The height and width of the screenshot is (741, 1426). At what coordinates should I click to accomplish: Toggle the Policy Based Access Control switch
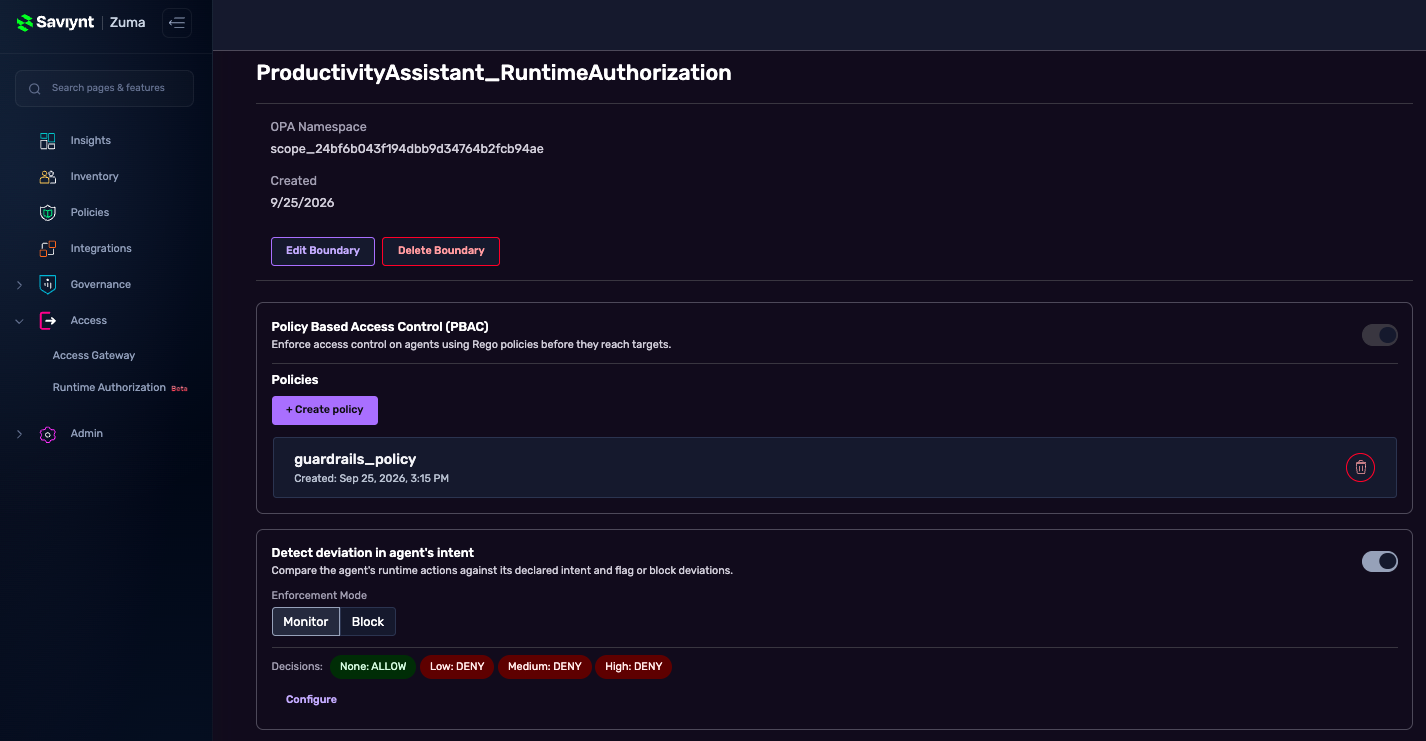(1380, 335)
